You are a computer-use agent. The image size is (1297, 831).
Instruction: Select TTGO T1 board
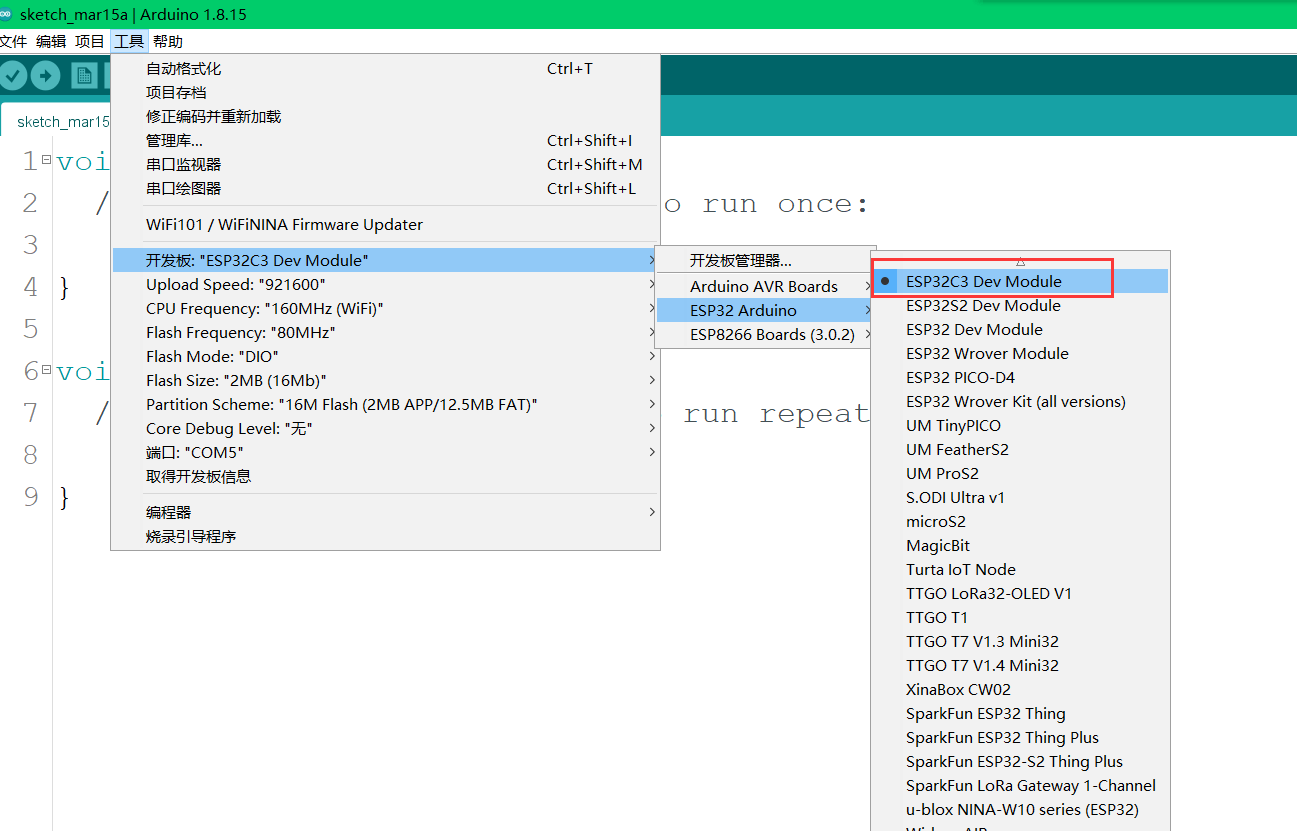coord(1020,618)
